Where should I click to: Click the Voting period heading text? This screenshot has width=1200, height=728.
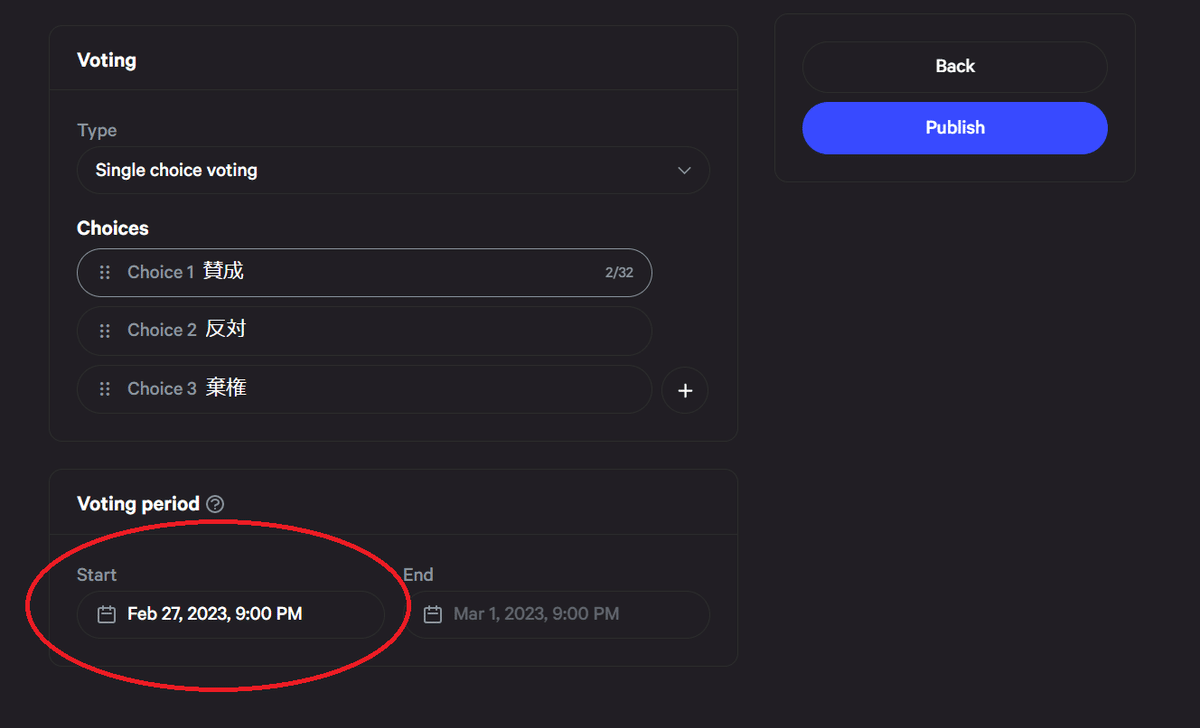[x=138, y=504]
